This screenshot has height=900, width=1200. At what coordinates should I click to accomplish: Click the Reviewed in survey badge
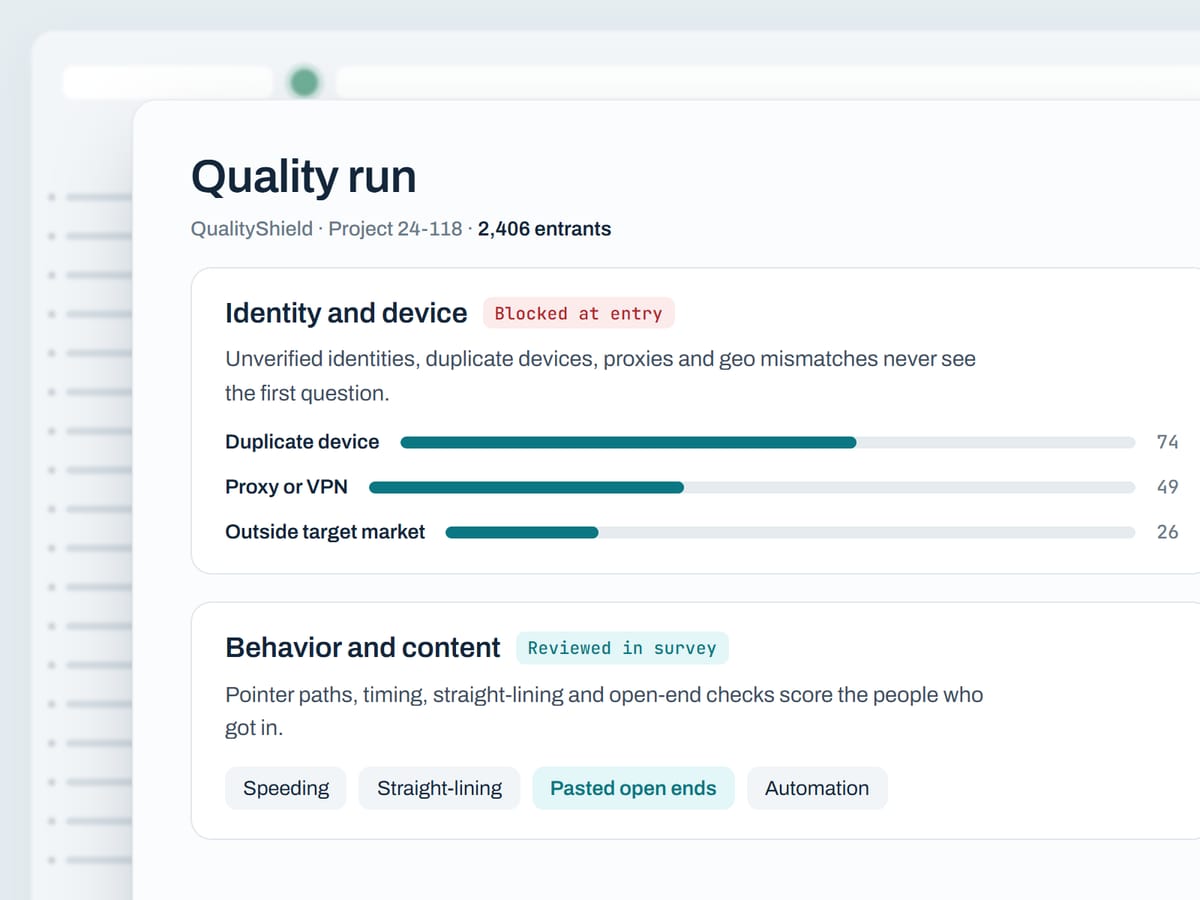(622, 648)
